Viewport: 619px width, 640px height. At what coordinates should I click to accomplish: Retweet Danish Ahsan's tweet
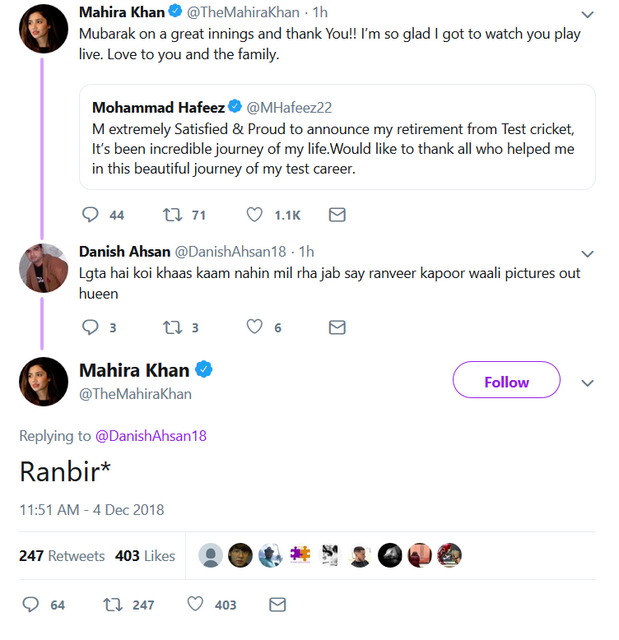pos(171,327)
